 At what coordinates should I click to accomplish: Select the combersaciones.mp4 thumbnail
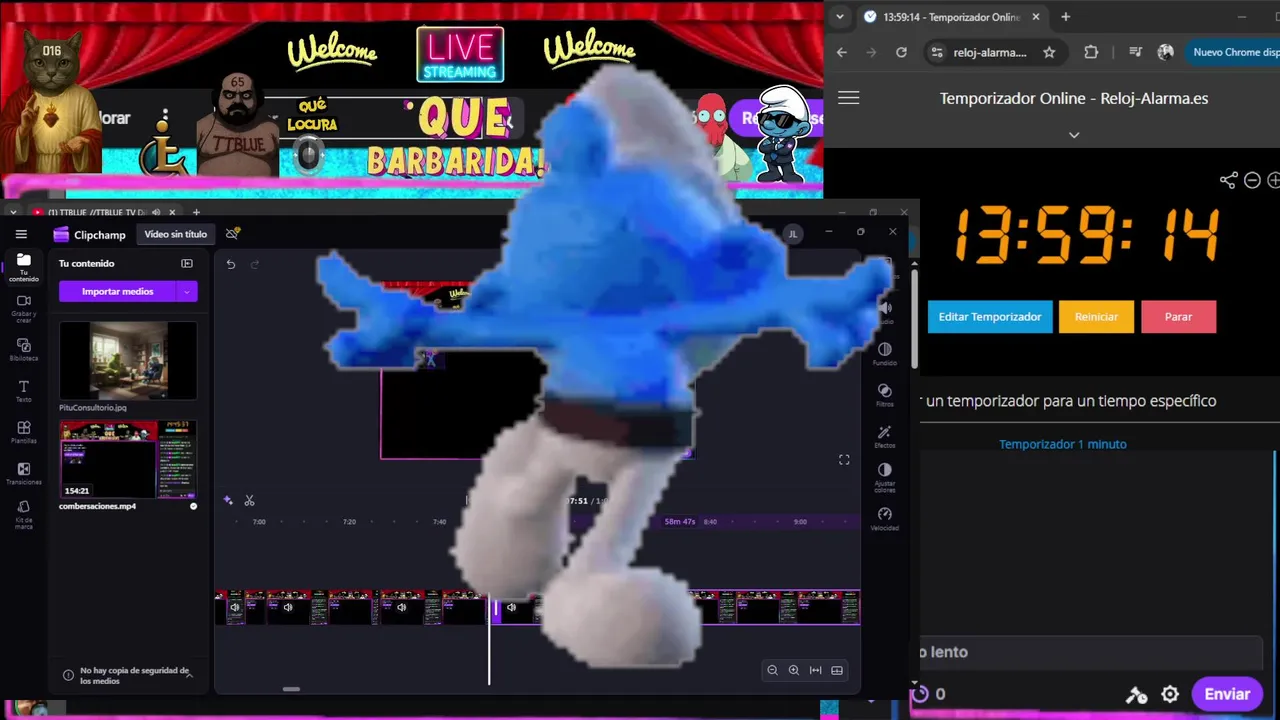pyautogui.click(x=128, y=459)
